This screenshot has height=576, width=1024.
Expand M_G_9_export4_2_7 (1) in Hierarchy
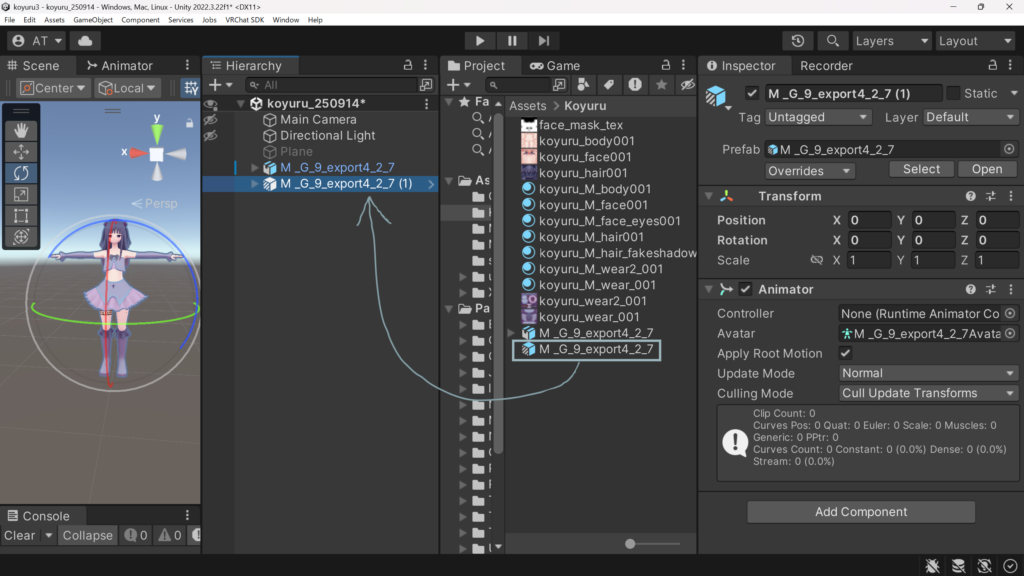coord(255,184)
